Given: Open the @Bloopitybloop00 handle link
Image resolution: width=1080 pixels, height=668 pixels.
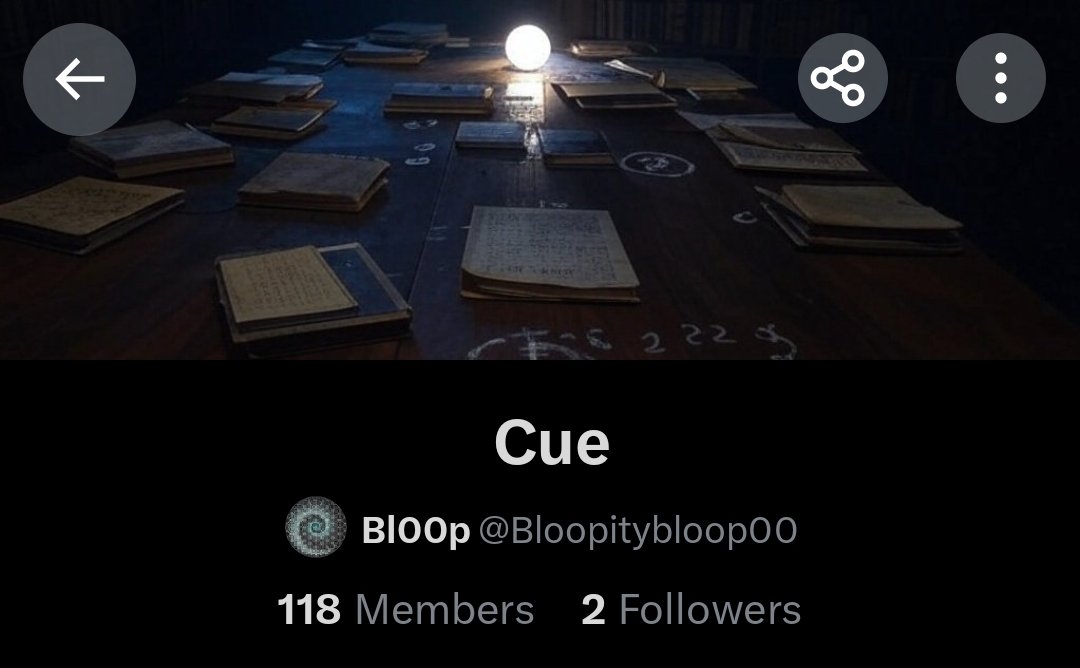Looking at the screenshot, I should [638, 530].
